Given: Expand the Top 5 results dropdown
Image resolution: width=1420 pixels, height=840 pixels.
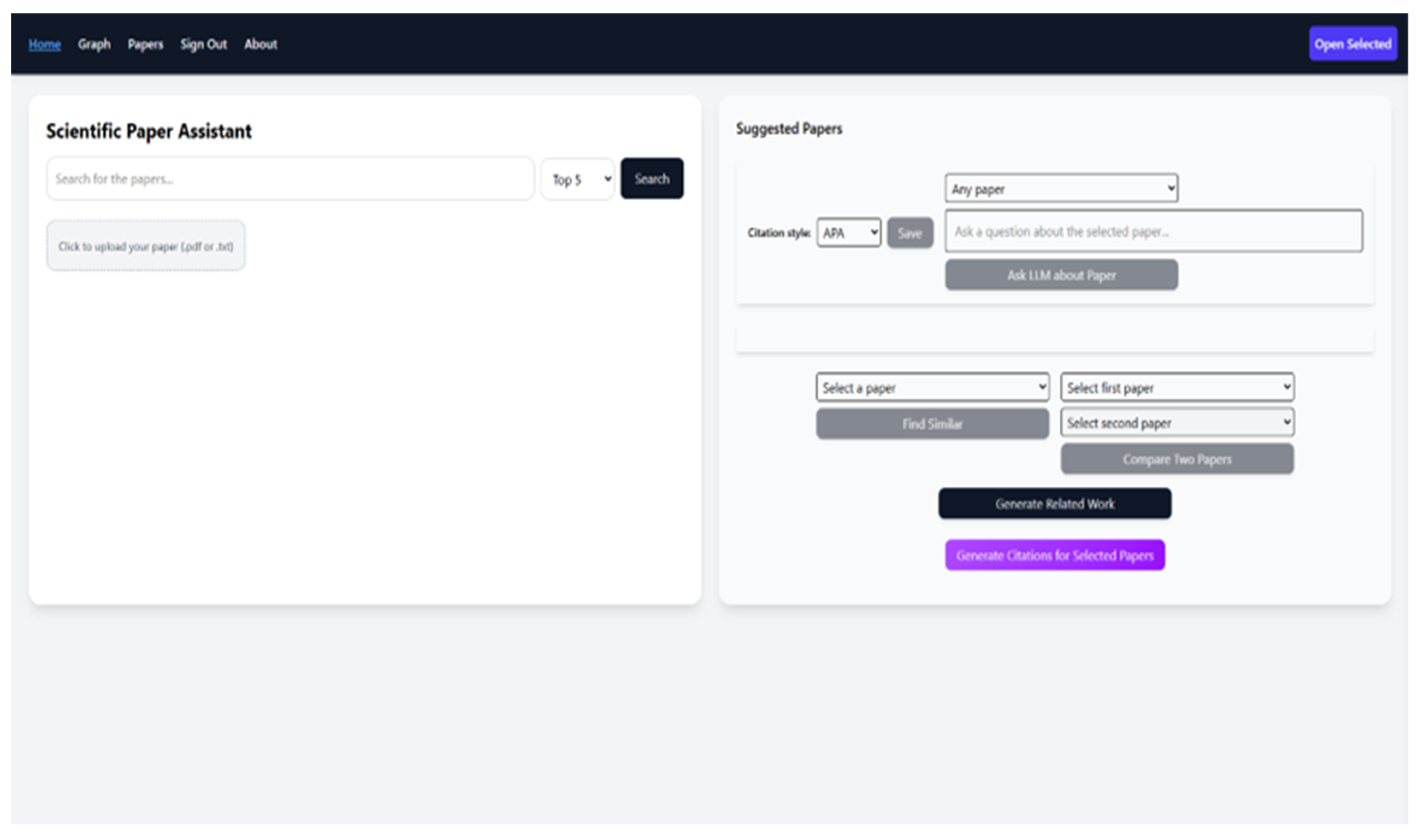Looking at the screenshot, I should pos(577,180).
